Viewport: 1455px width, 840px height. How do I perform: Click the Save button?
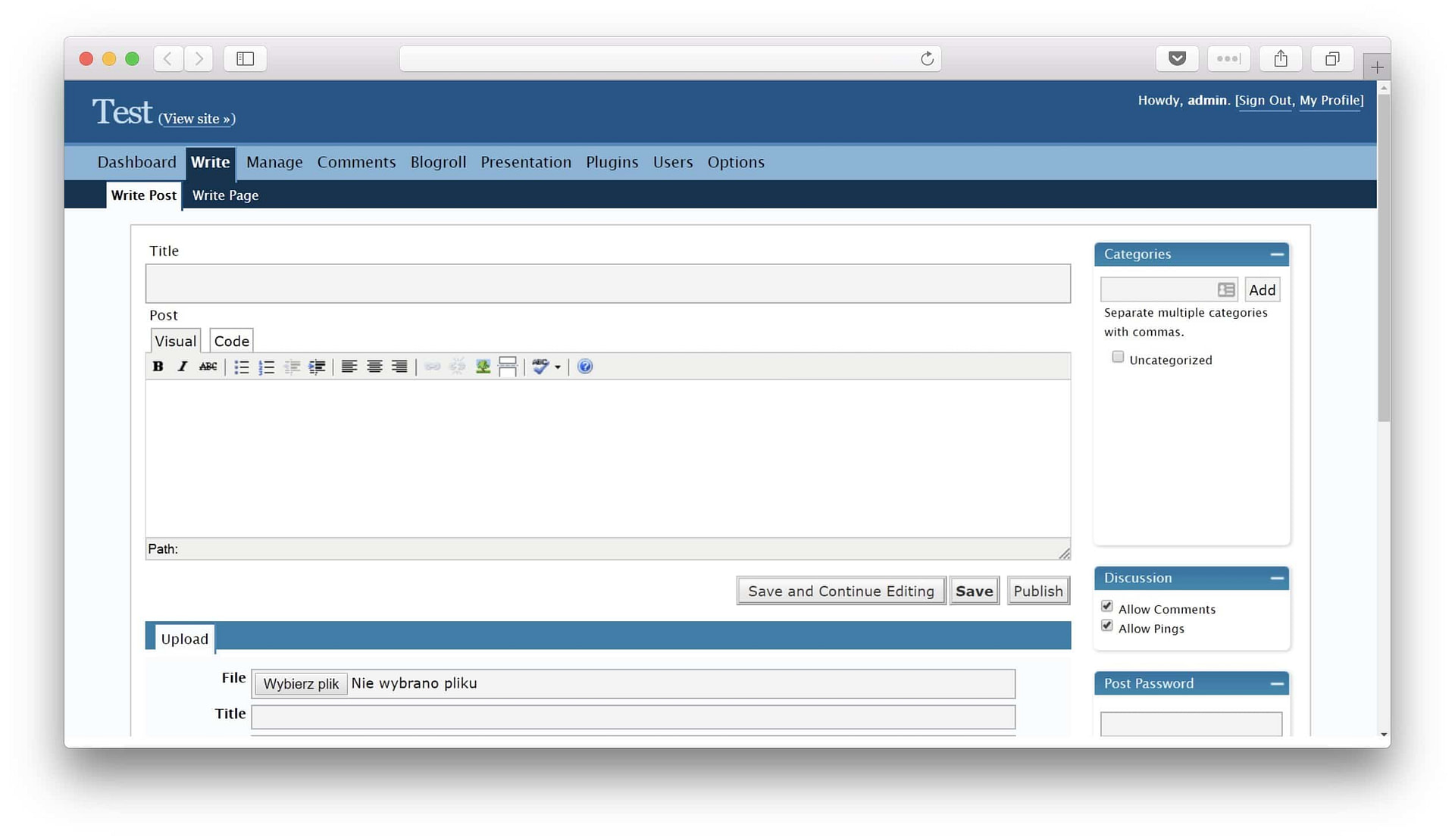point(974,591)
